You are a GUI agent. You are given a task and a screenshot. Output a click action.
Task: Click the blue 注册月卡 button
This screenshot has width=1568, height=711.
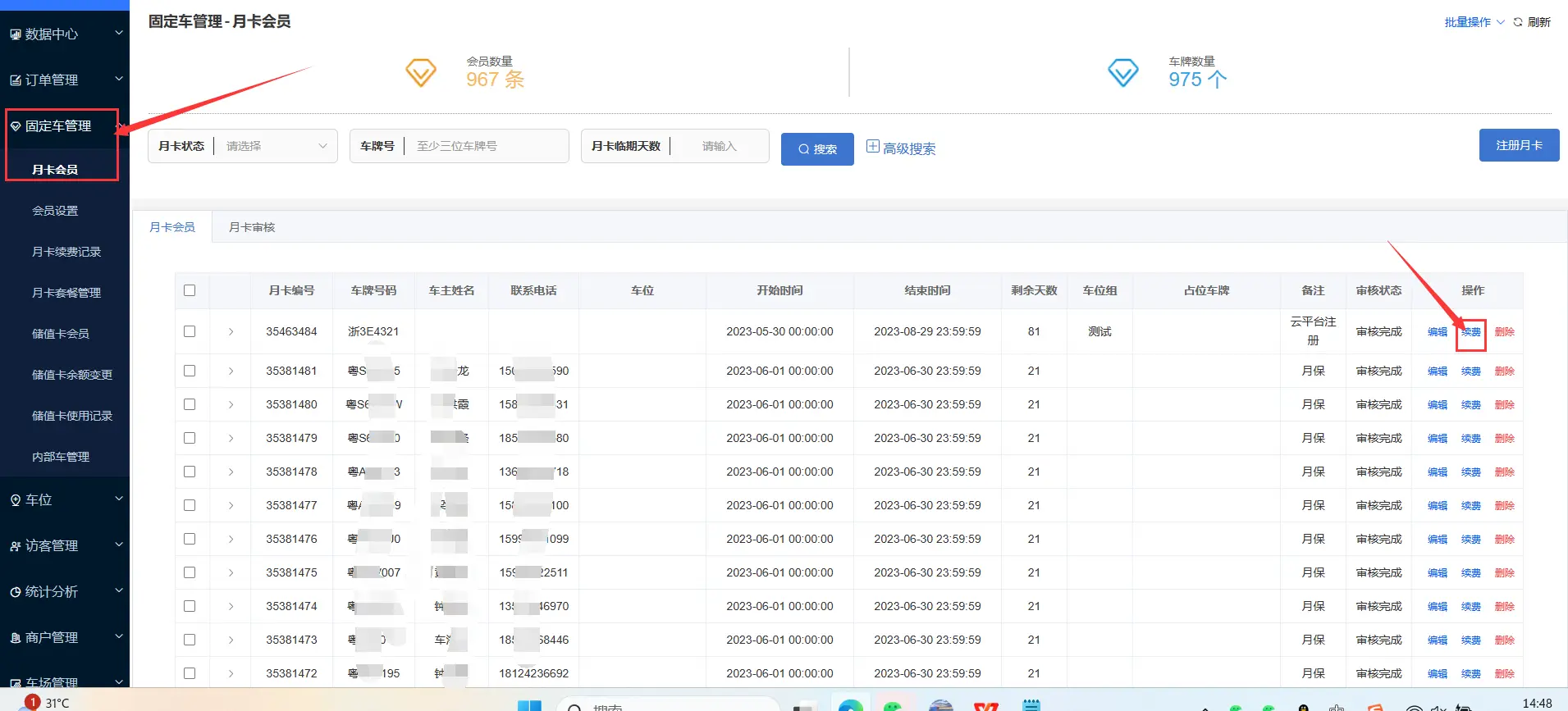pos(1519,145)
